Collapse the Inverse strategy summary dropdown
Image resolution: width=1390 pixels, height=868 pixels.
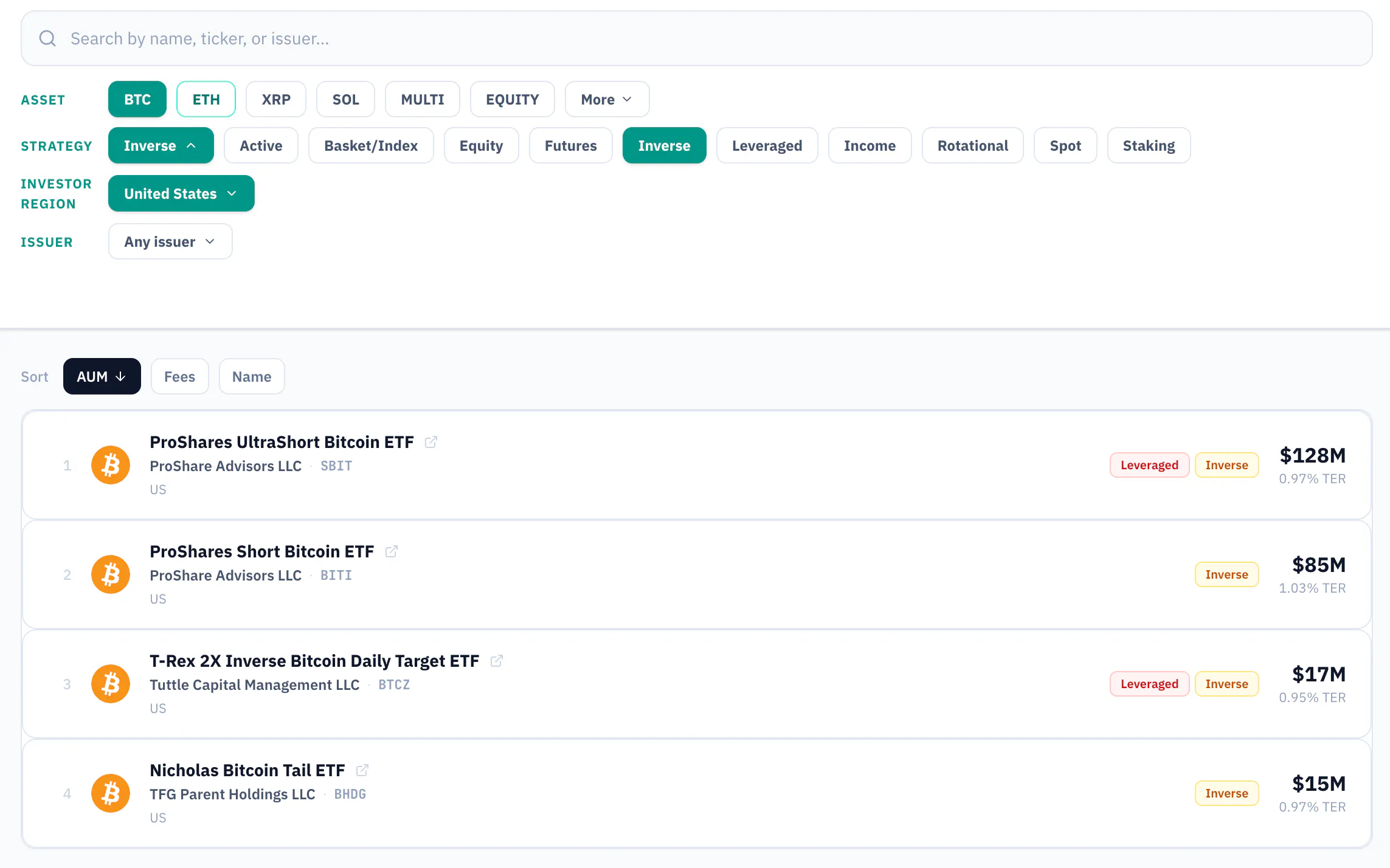tap(161, 145)
